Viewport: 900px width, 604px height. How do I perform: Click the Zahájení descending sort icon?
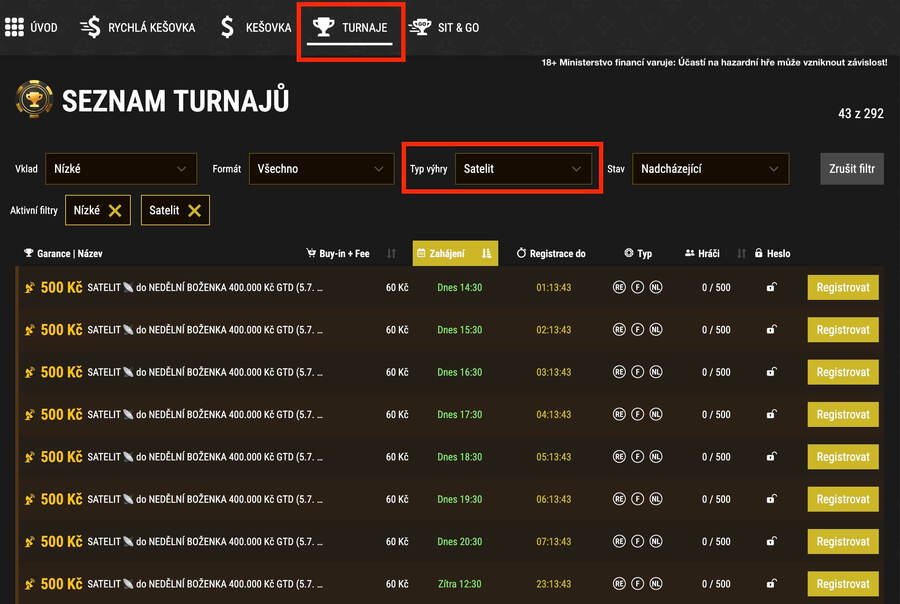486,253
